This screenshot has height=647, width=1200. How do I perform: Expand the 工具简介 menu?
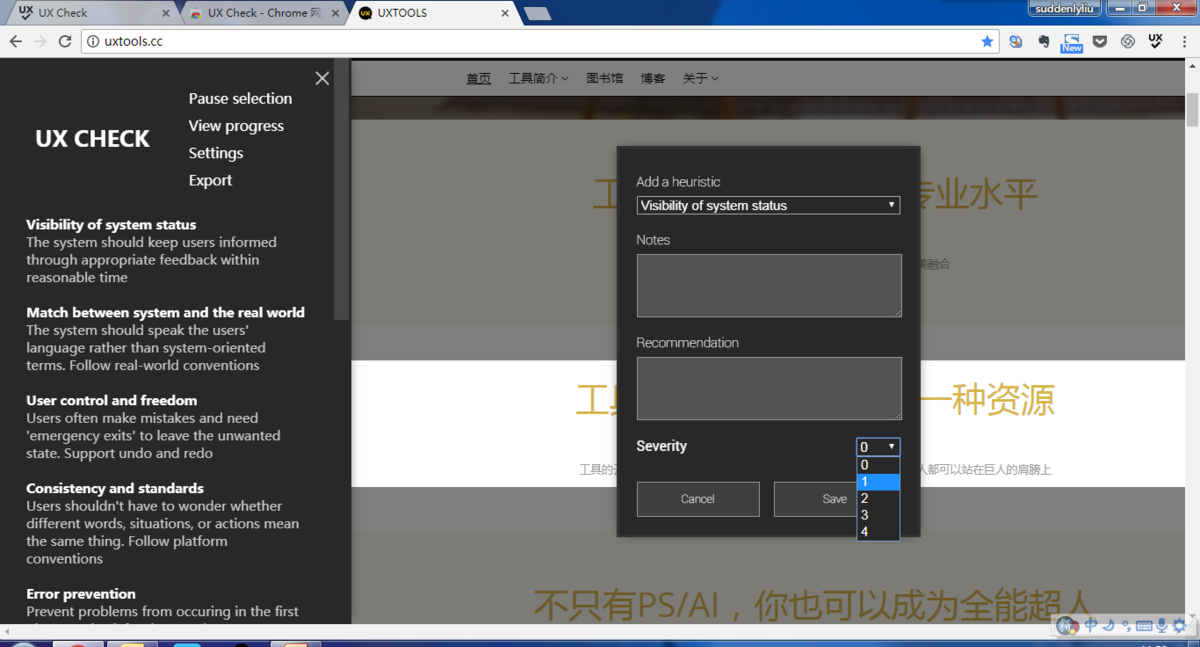click(538, 78)
